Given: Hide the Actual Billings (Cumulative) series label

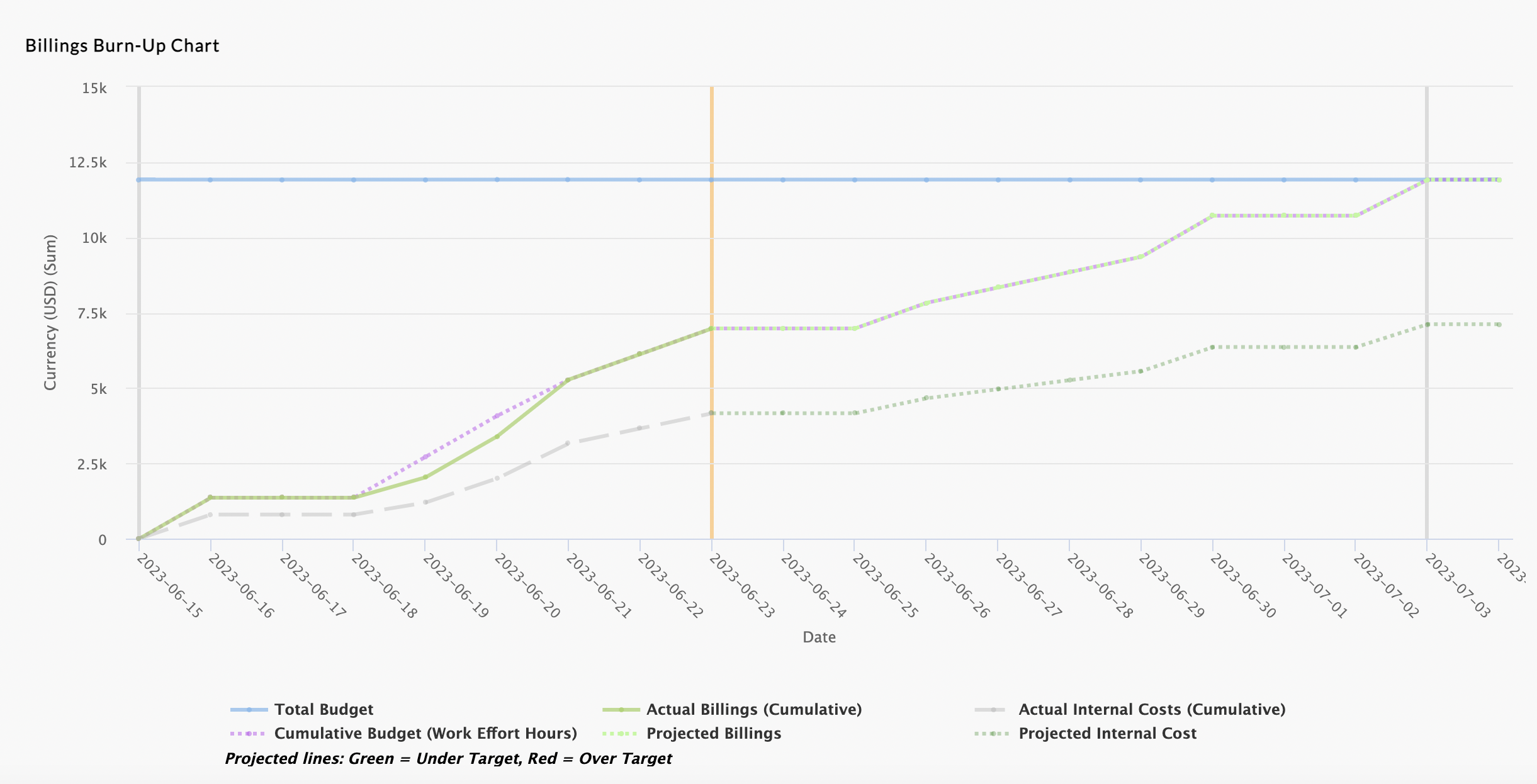Looking at the screenshot, I should point(753,710).
